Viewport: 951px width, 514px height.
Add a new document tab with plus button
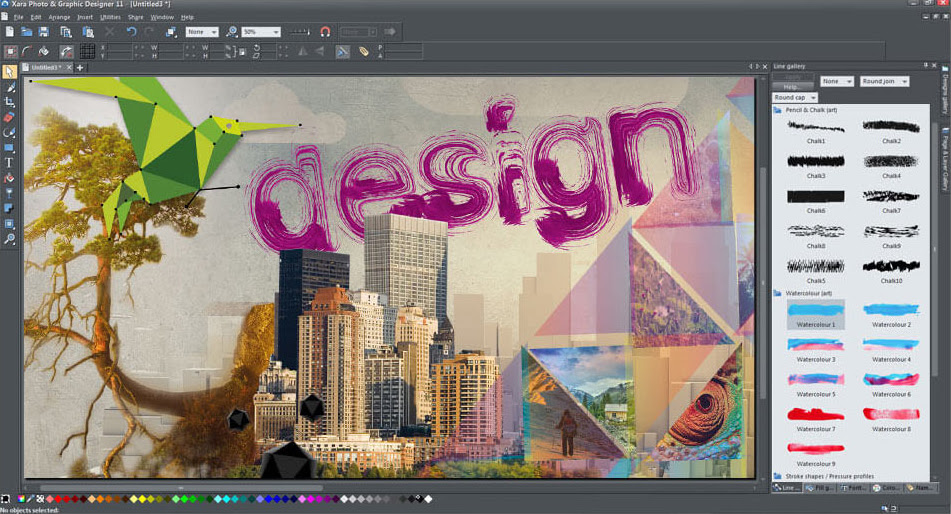(x=79, y=67)
